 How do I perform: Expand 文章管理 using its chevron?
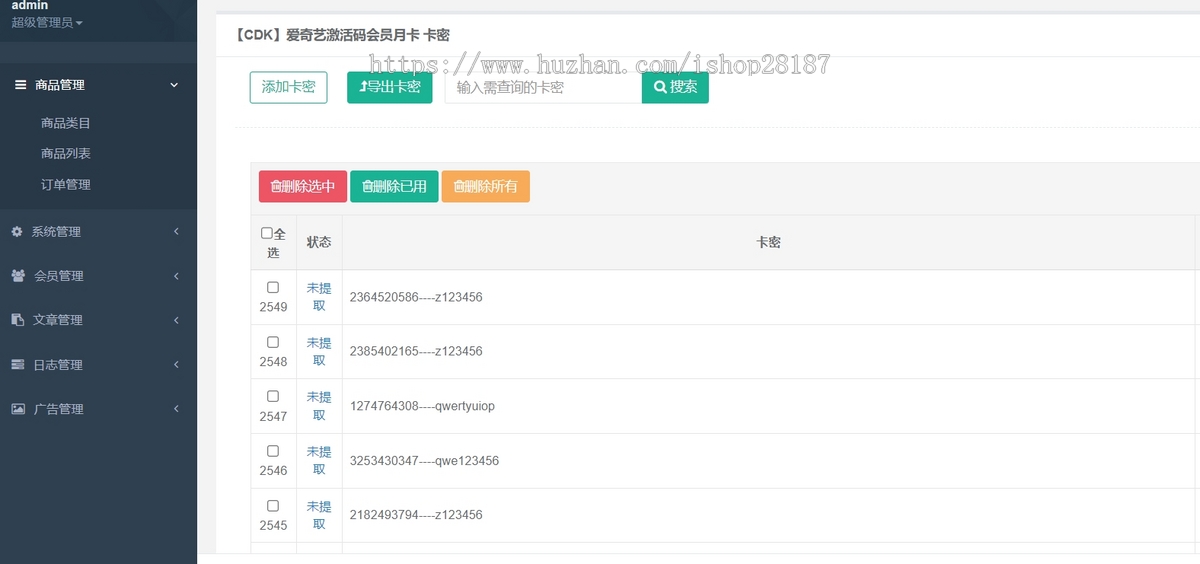point(176,320)
